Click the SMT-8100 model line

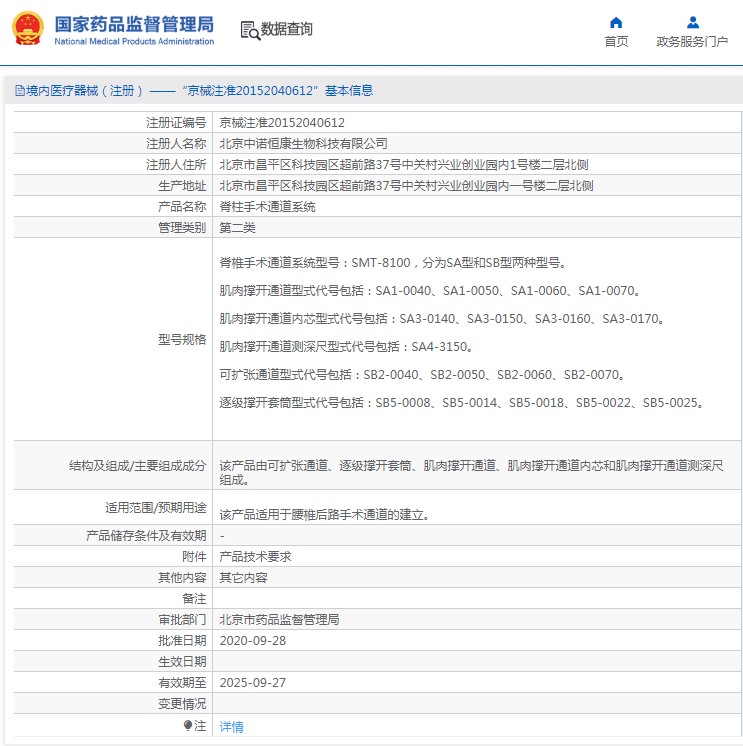click(x=393, y=263)
